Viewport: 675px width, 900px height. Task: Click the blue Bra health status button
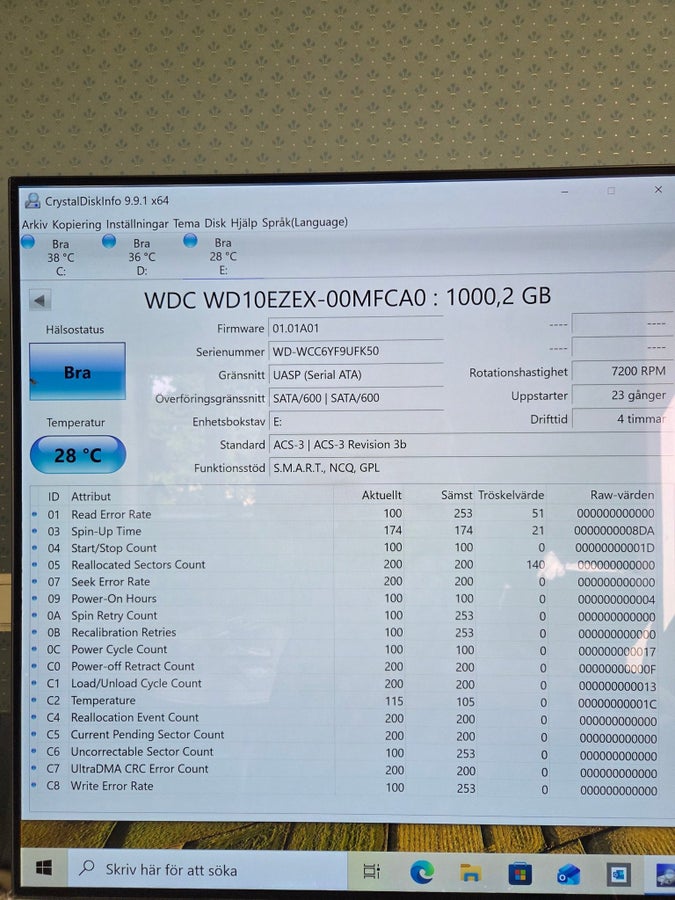(77, 371)
